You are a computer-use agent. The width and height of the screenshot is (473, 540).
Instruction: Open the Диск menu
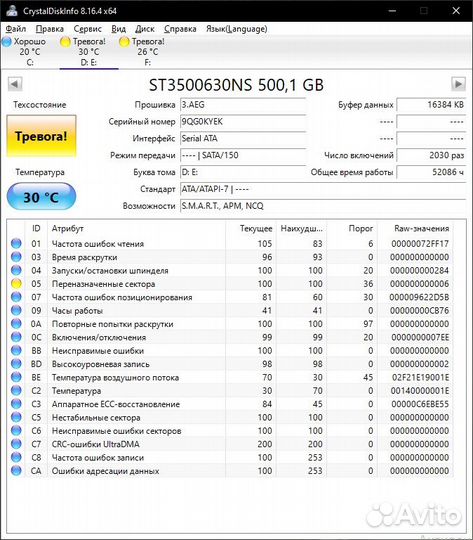(x=145, y=29)
